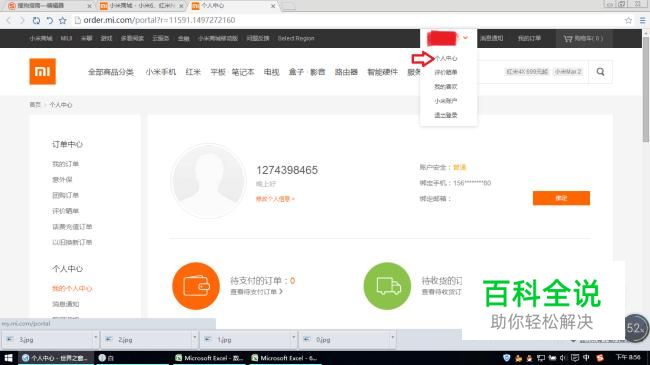Image resolution: width=650 pixels, height=365 pixels.
Task: Open the 小米手机 navigation item
Action: pos(160,72)
